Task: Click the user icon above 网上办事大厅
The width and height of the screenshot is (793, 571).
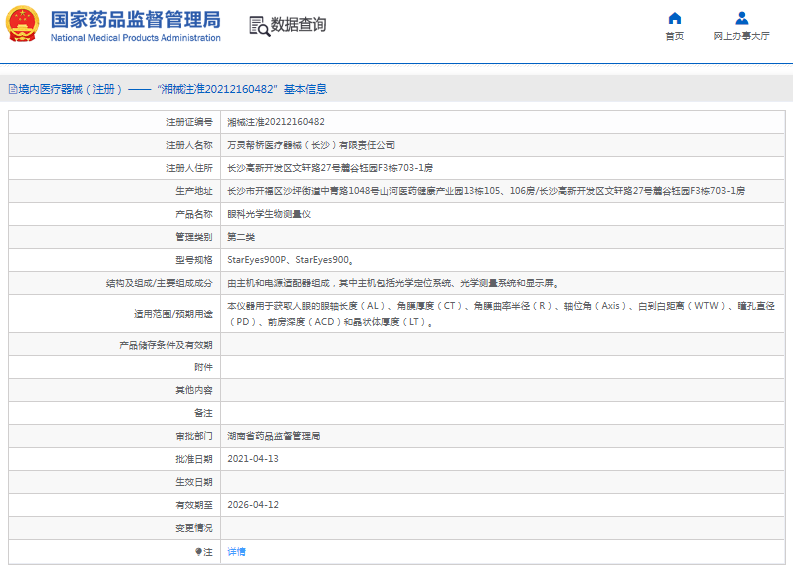Action: coord(741,18)
